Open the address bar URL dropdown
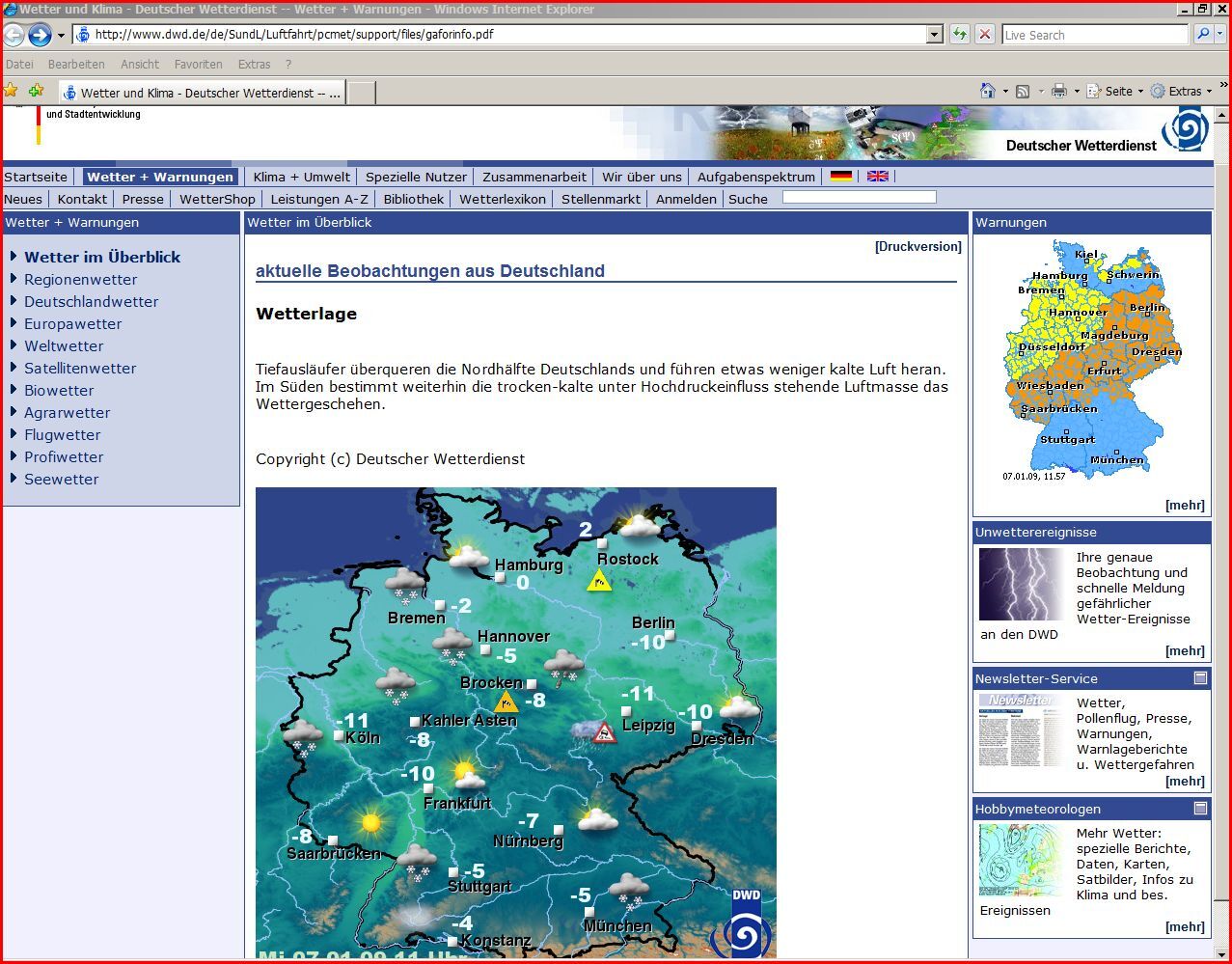 click(933, 35)
